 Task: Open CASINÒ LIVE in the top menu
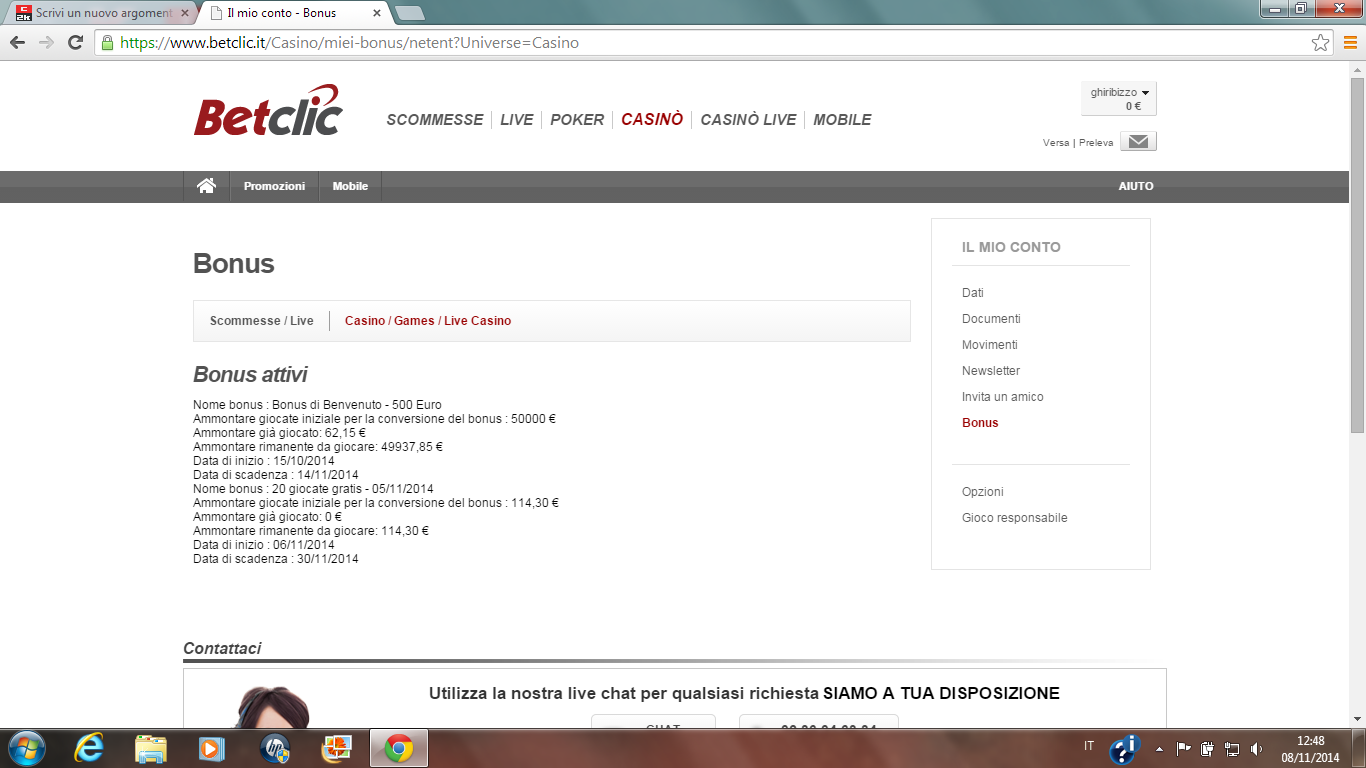pyautogui.click(x=748, y=119)
